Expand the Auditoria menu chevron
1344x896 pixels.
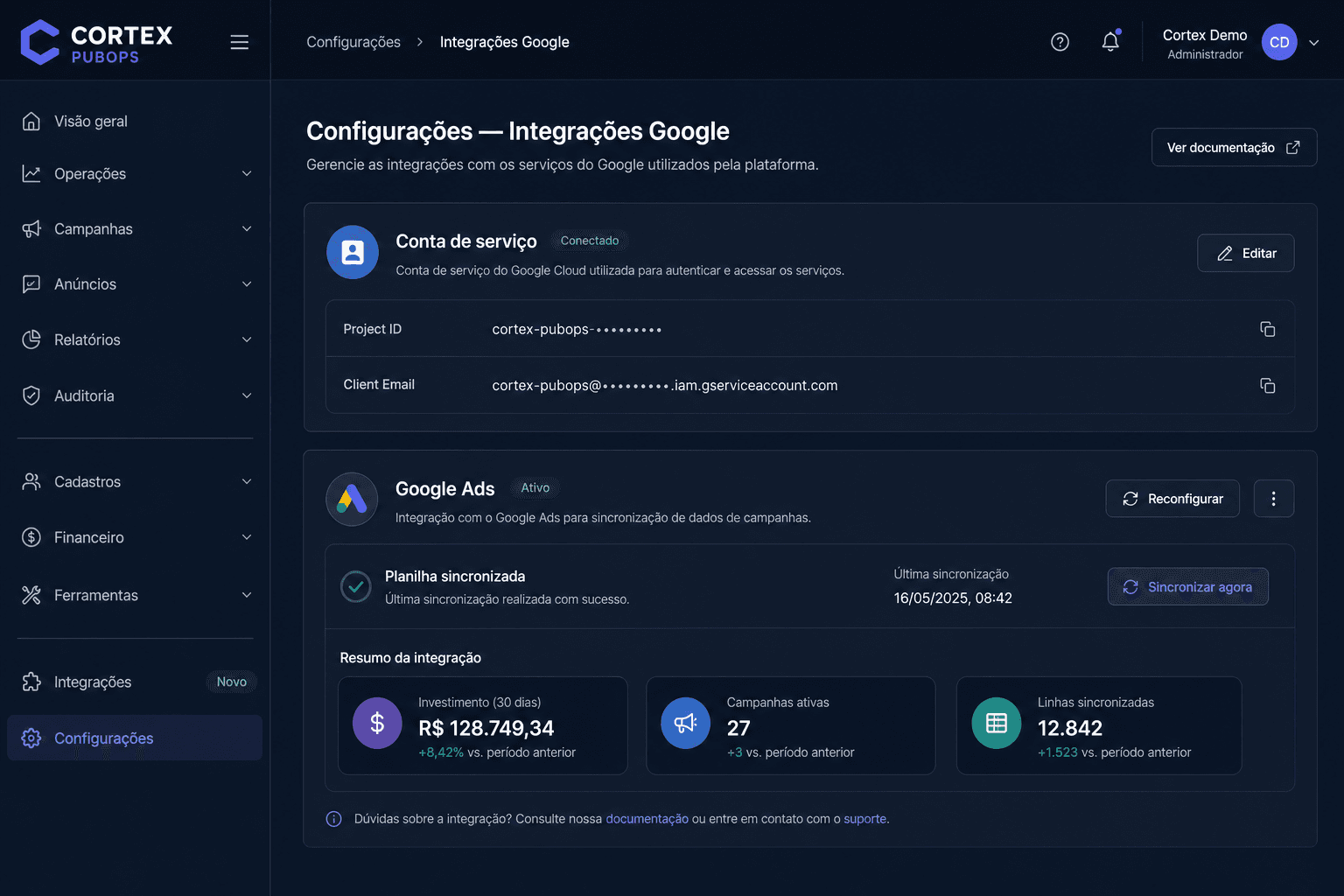(247, 395)
